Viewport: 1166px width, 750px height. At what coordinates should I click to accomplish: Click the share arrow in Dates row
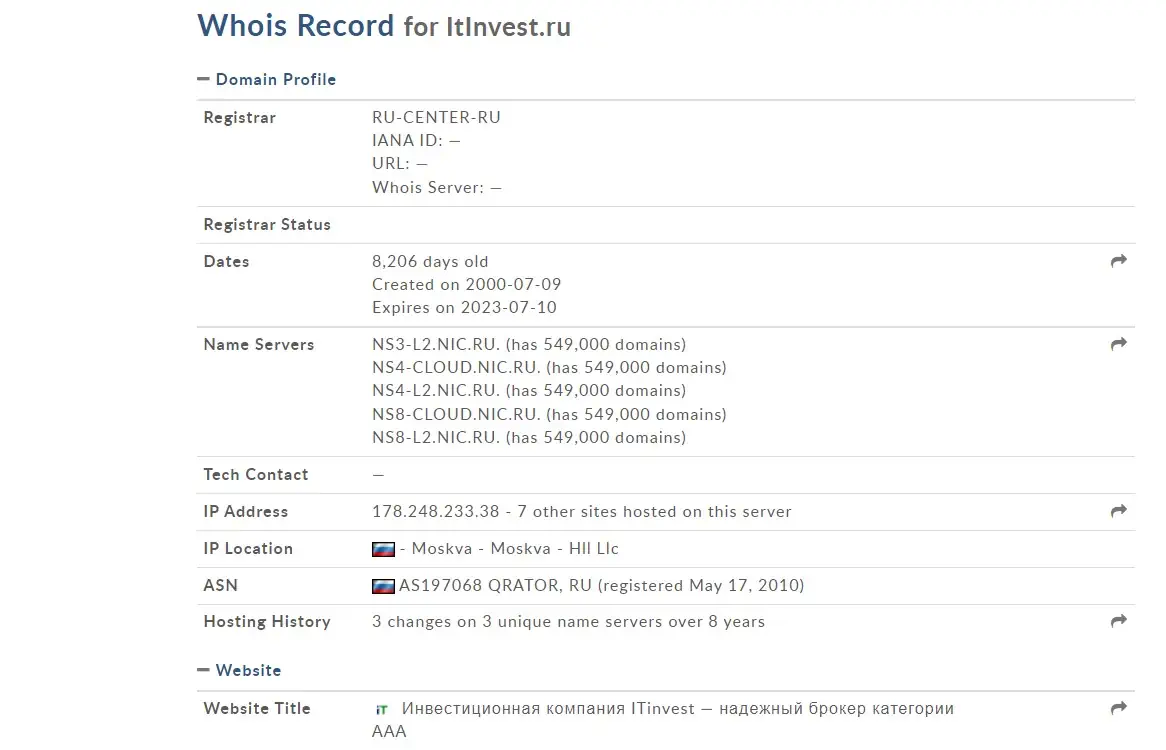1118,261
